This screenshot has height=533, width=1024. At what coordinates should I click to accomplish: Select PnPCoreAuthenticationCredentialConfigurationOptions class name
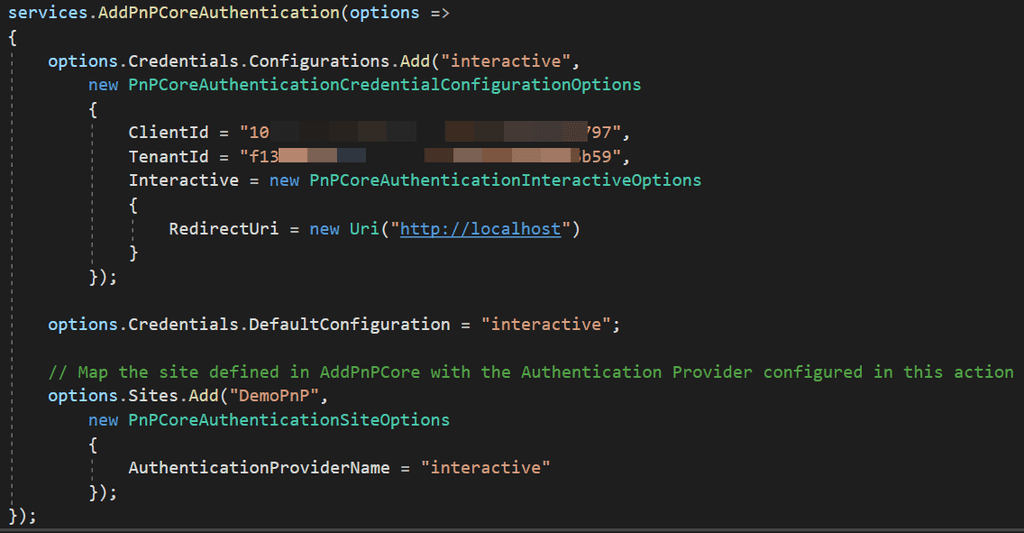pos(385,85)
